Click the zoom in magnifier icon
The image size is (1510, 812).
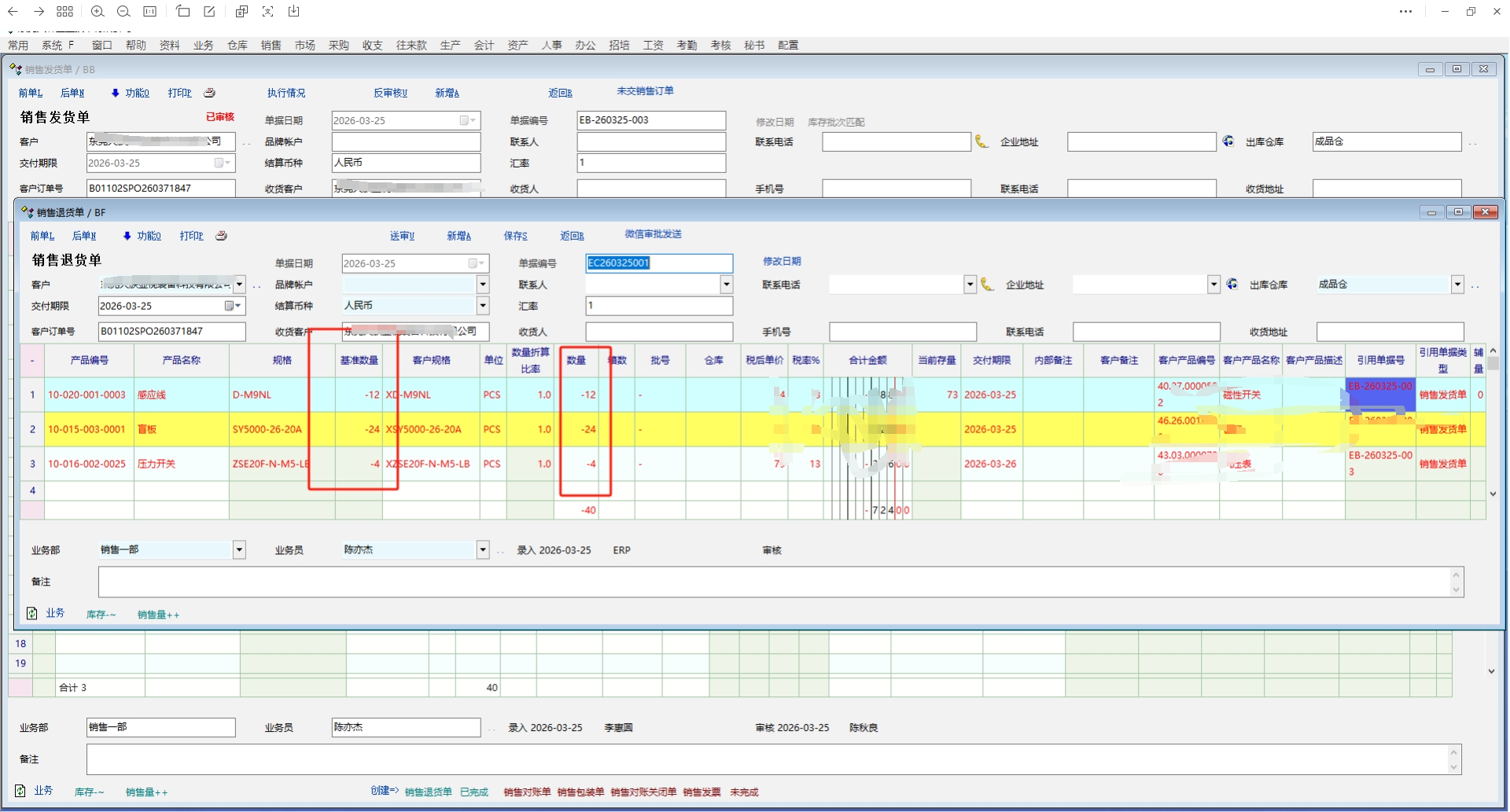98,12
